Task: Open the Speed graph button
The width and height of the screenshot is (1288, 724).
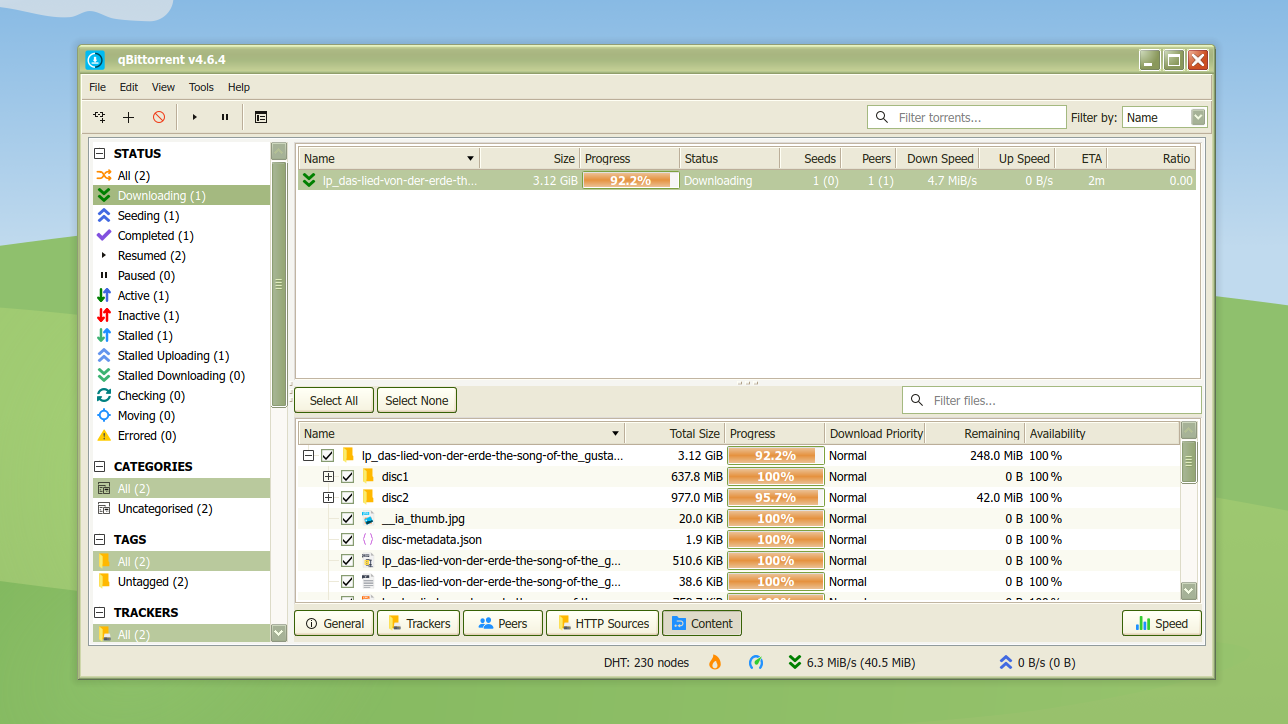Action: click(1161, 623)
